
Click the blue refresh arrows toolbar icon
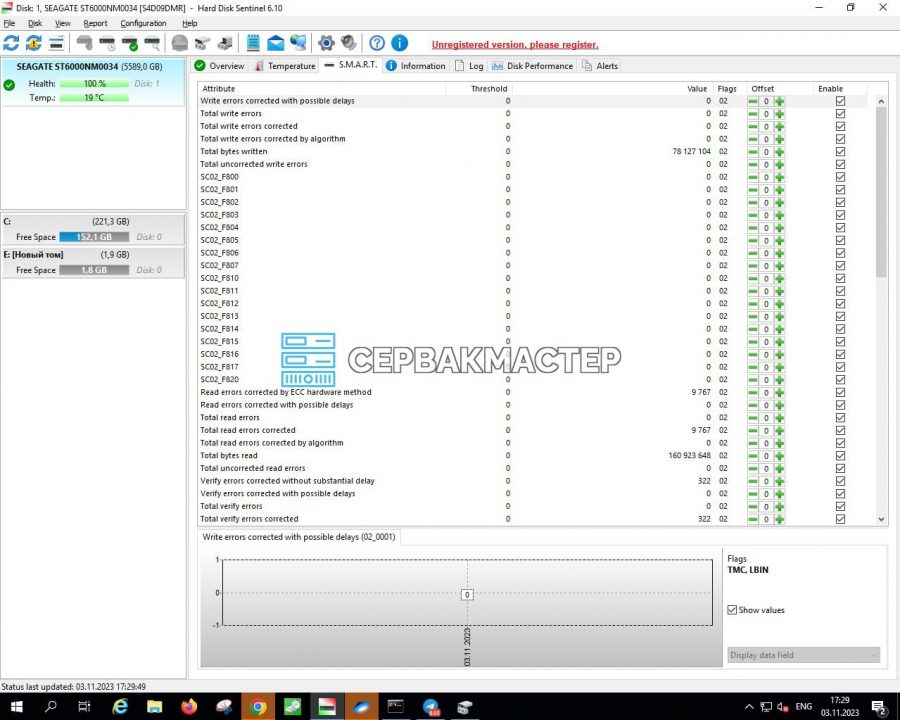[x=11, y=43]
